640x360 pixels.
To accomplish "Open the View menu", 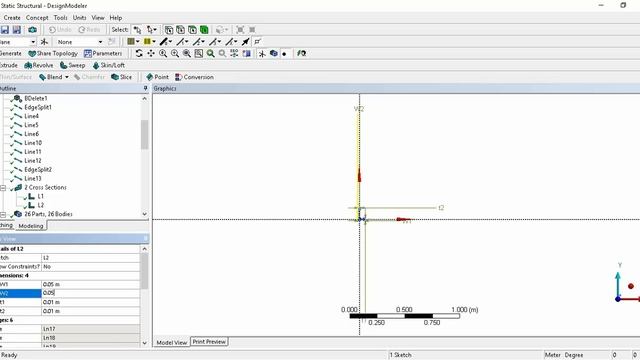I will tap(98, 18).
